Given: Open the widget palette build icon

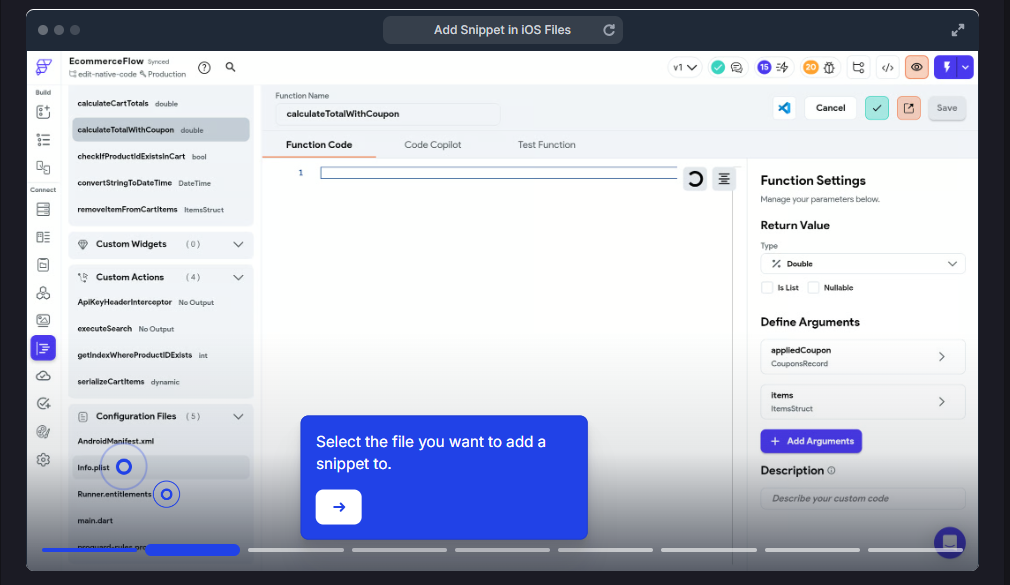Looking at the screenshot, I should [x=43, y=112].
